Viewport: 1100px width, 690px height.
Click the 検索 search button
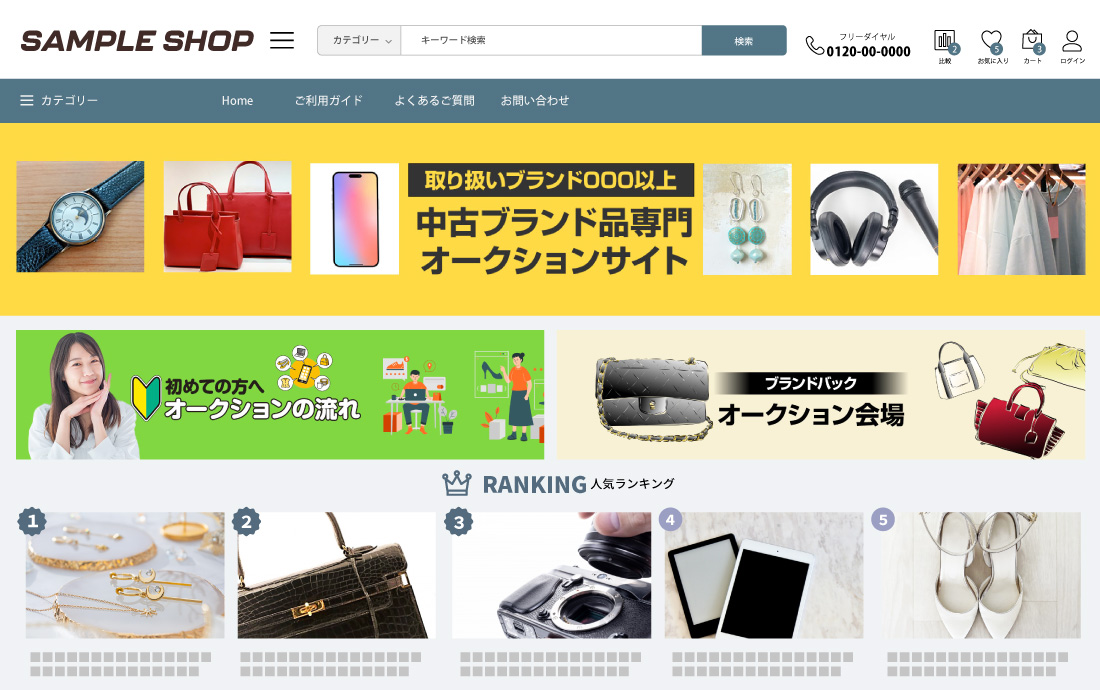(744, 41)
